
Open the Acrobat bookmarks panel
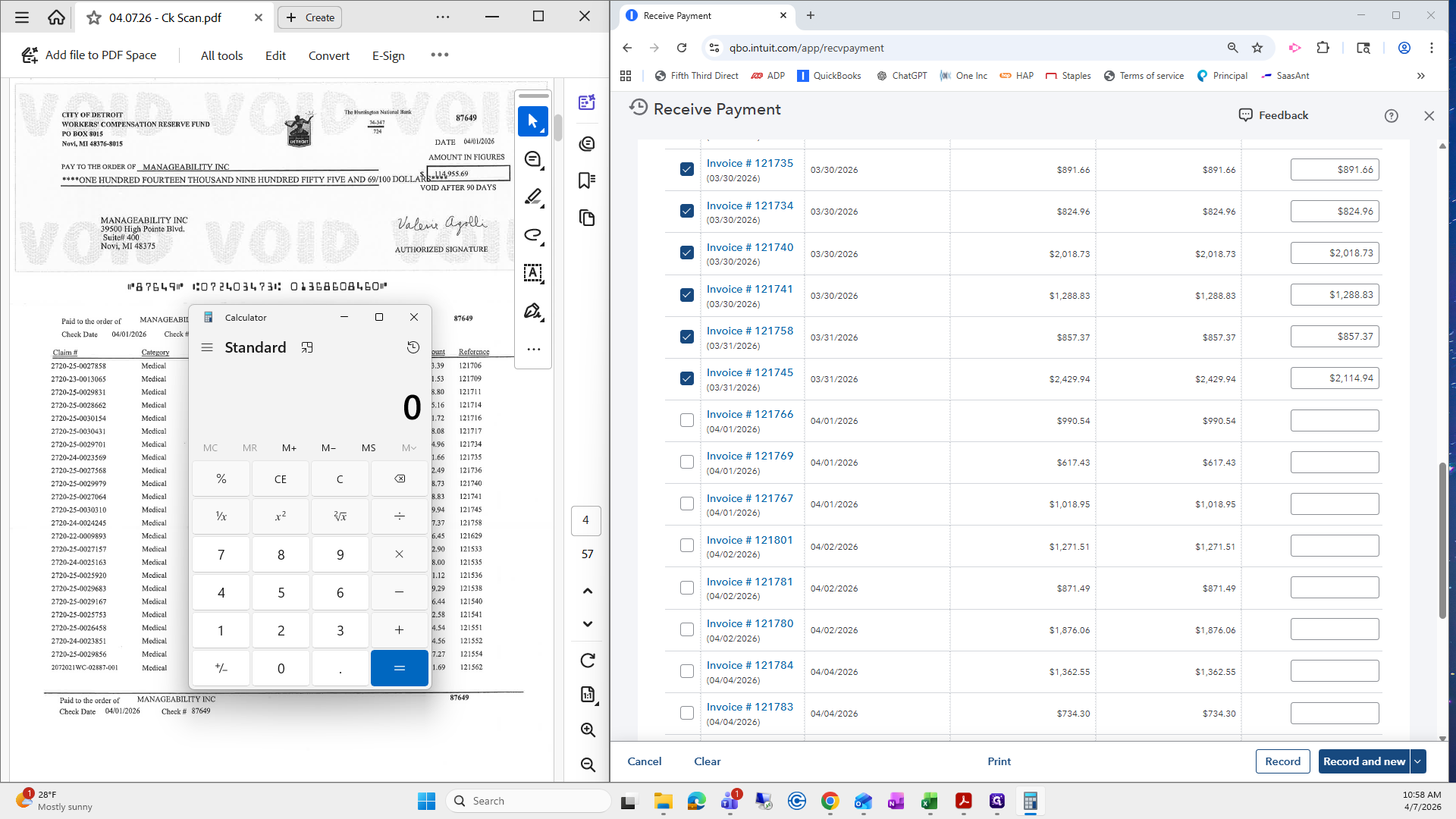587,180
